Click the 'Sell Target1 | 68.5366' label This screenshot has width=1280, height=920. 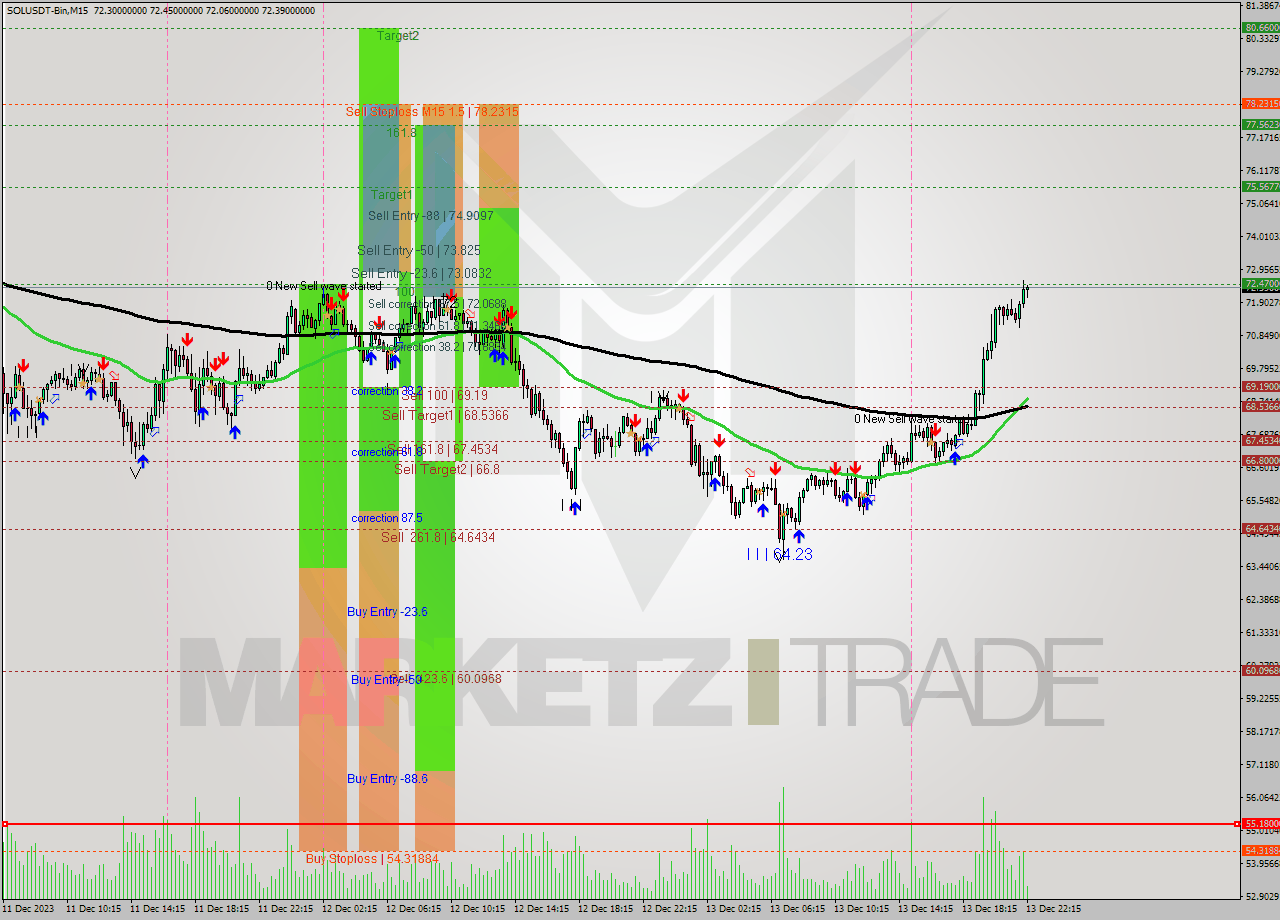coord(445,415)
